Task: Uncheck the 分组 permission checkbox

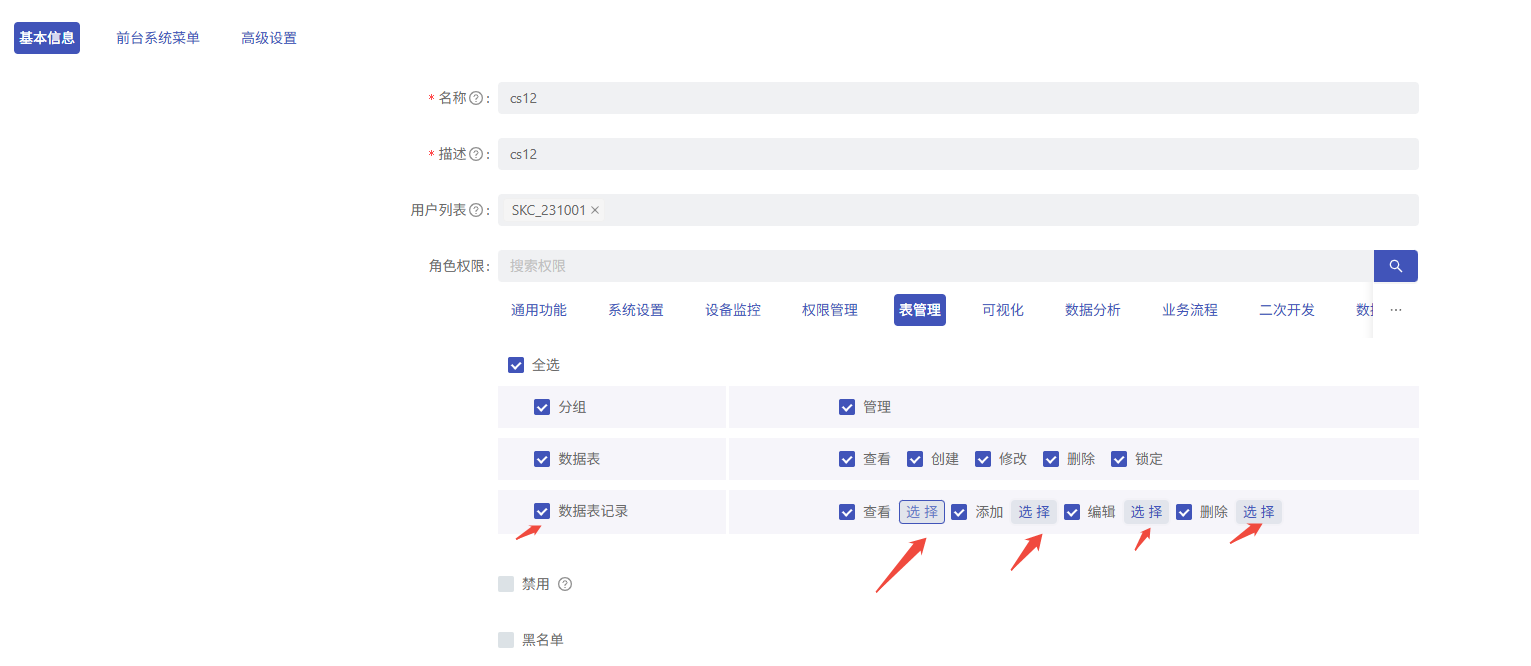Action: [542, 407]
